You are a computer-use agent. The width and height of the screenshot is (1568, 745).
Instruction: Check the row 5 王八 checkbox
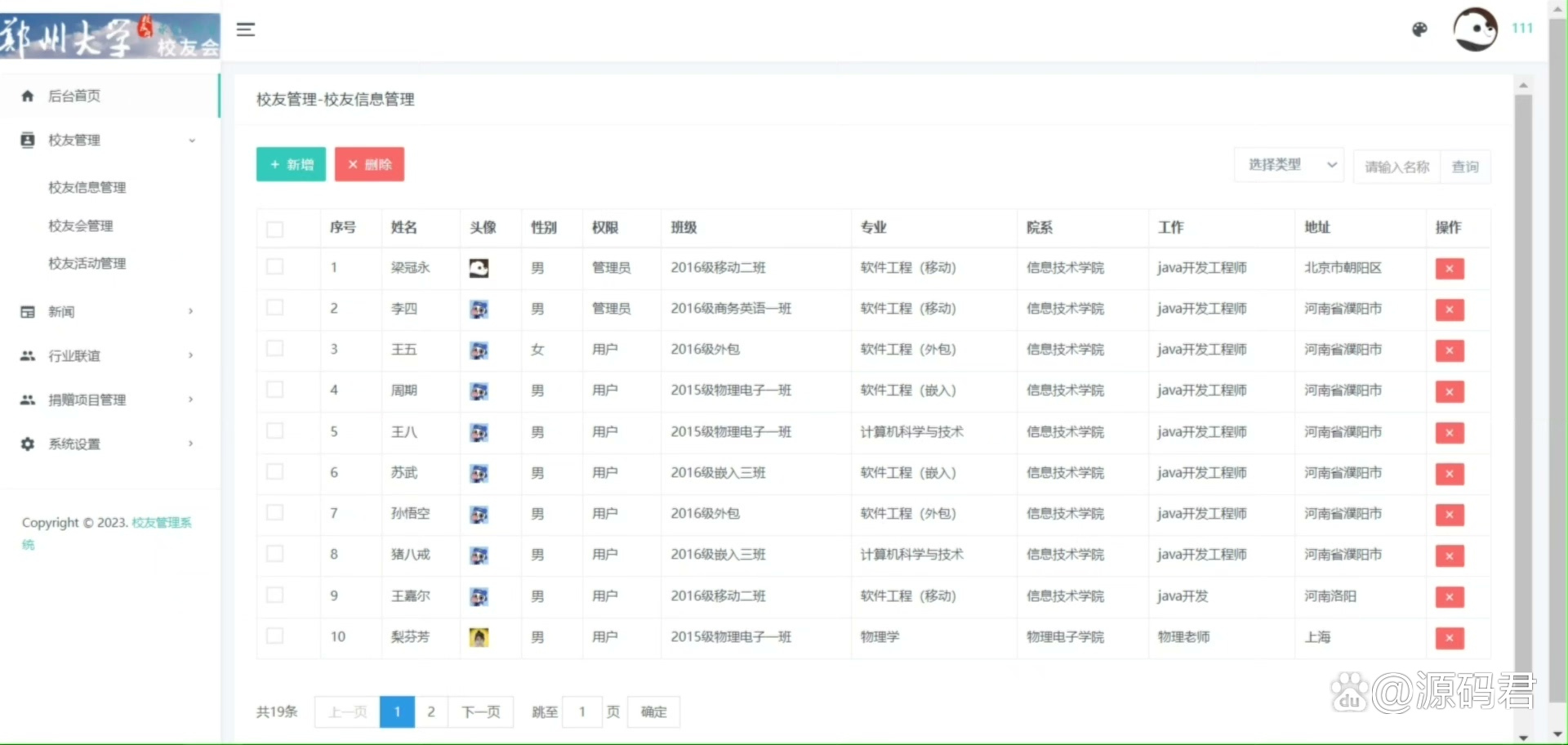click(275, 430)
